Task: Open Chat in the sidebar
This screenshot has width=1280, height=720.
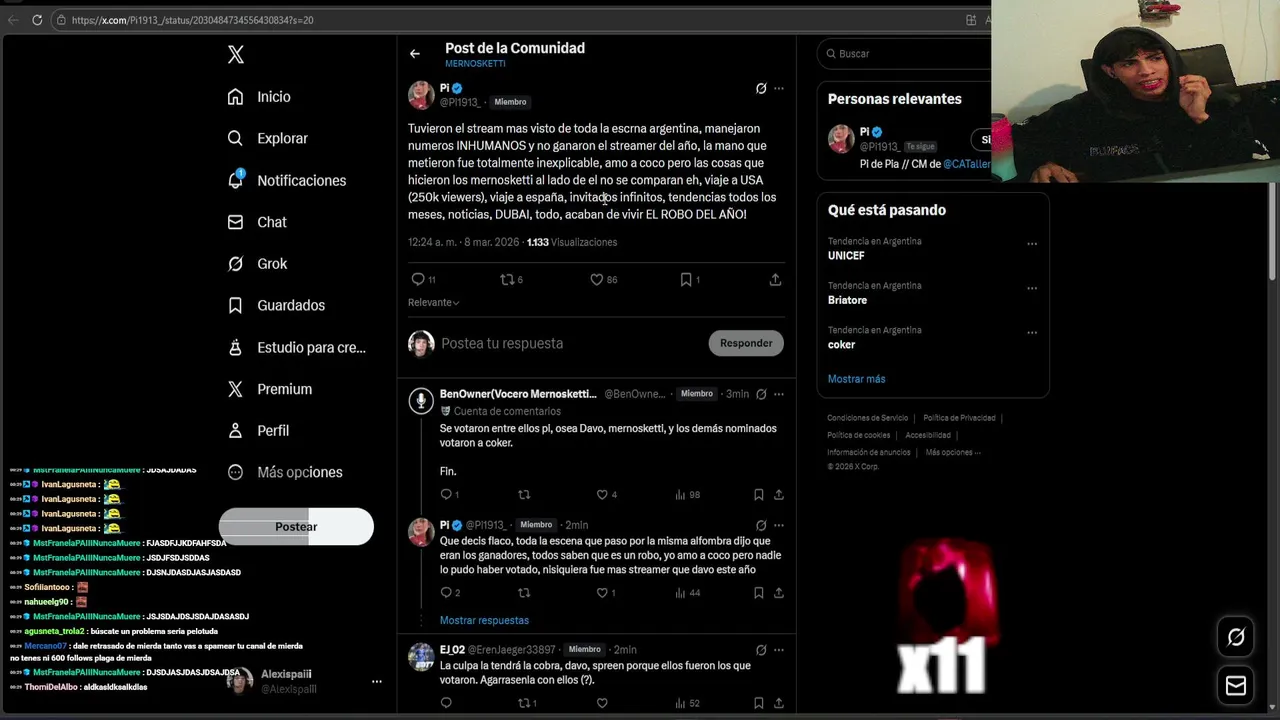Action: [x=257, y=222]
